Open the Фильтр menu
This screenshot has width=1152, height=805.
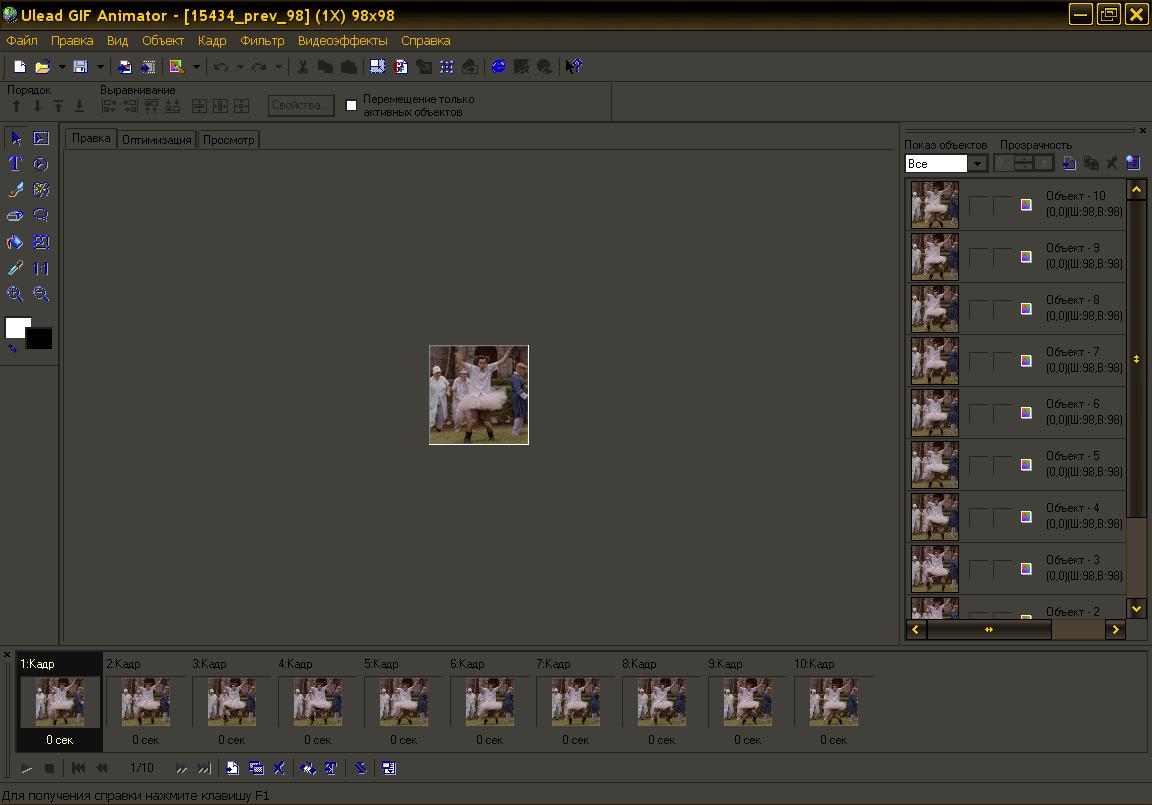[262, 41]
